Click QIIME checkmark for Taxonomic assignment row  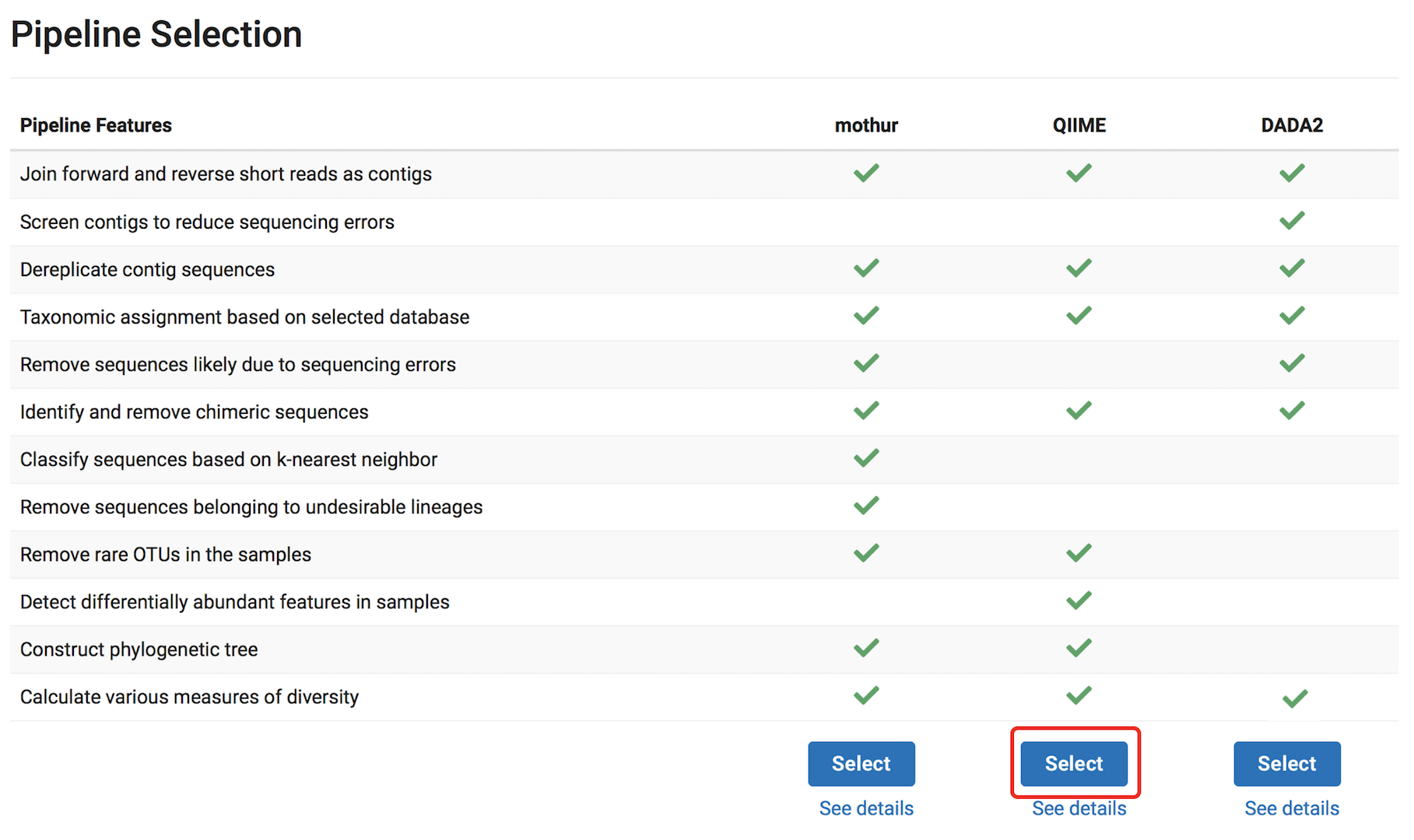pyautogui.click(x=1079, y=315)
